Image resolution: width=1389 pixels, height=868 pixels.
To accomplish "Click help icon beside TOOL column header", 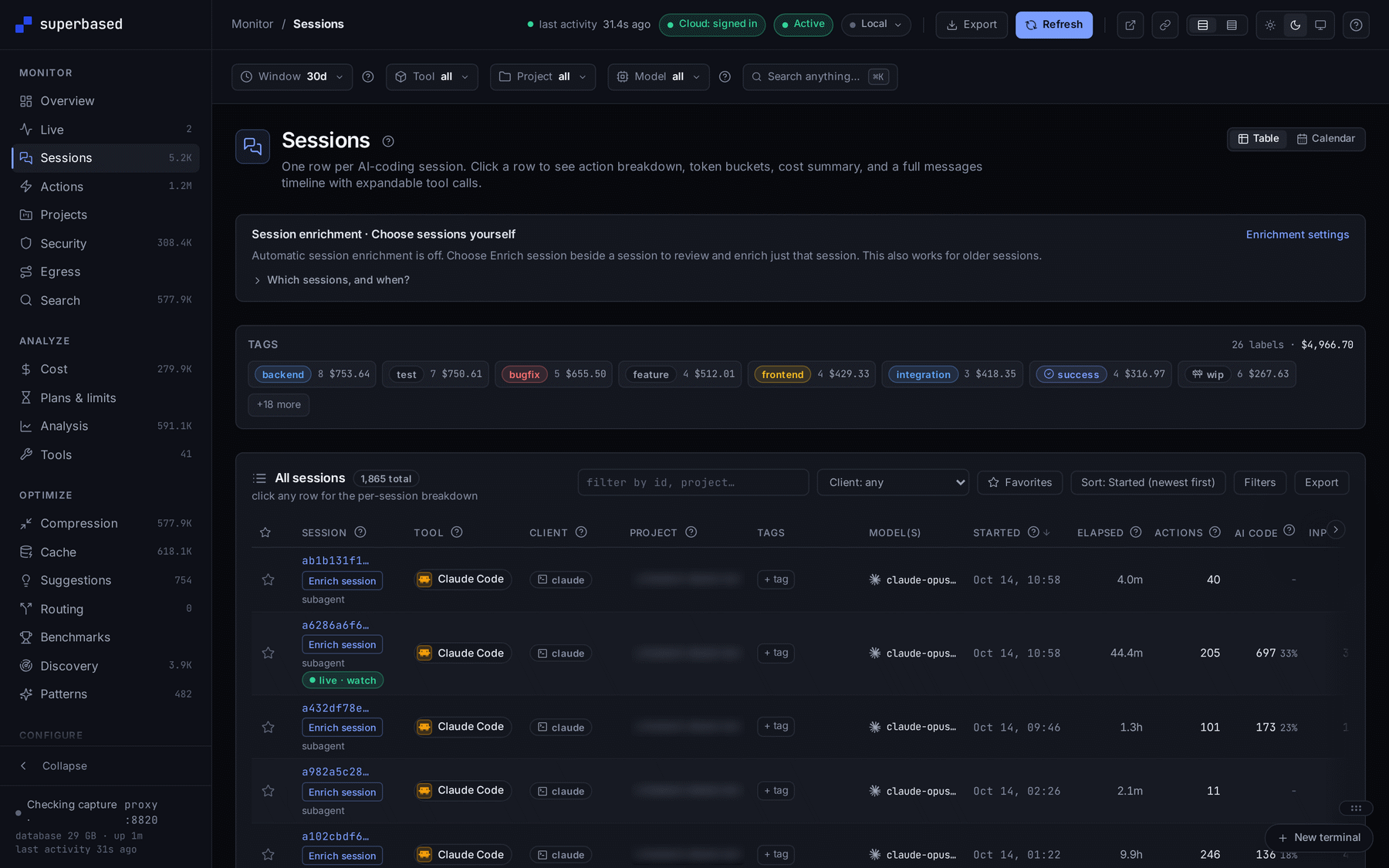I will point(457,532).
